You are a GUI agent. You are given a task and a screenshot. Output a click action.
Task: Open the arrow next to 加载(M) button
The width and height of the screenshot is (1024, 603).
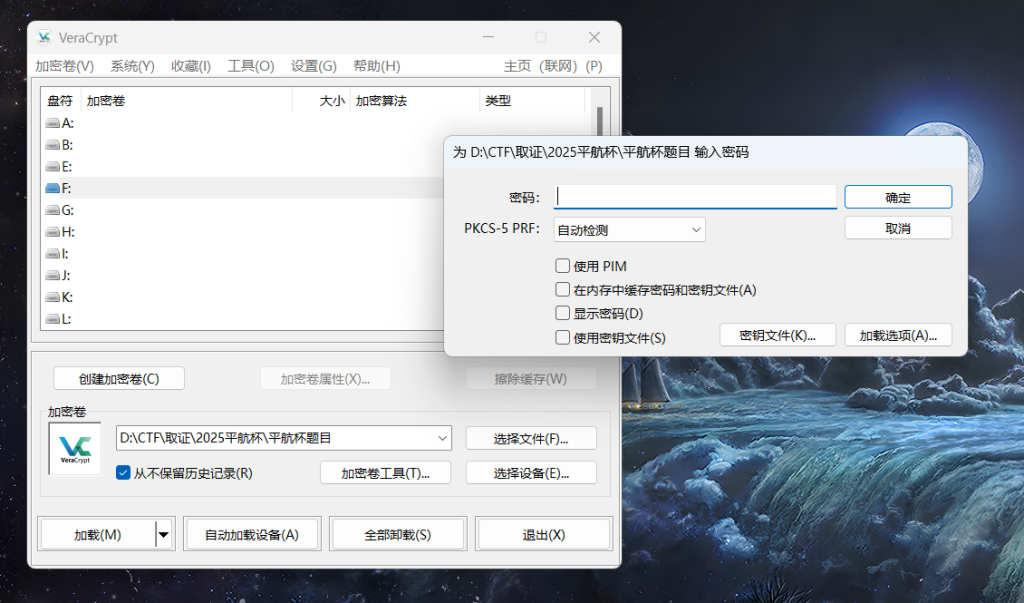164,535
